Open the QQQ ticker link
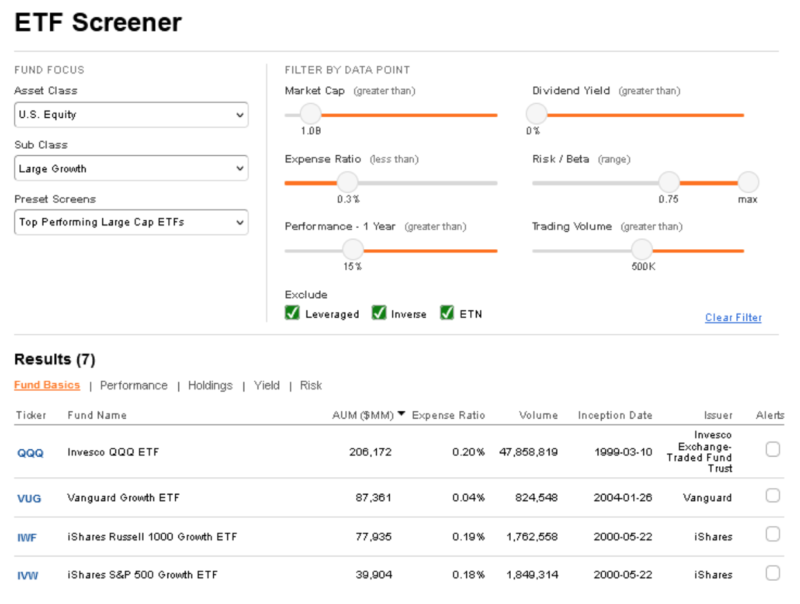 [x=30, y=453]
